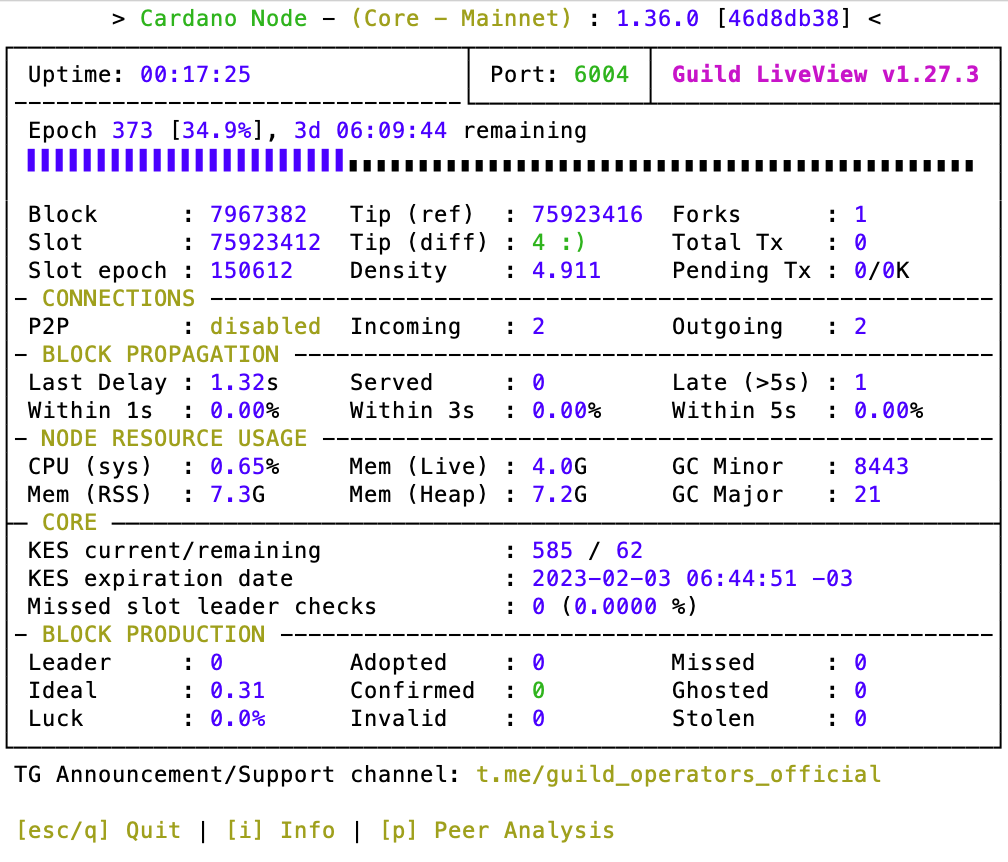Select the P2P status disabled
Viewport: 1008px width, 862px height.
click(266, 326)
